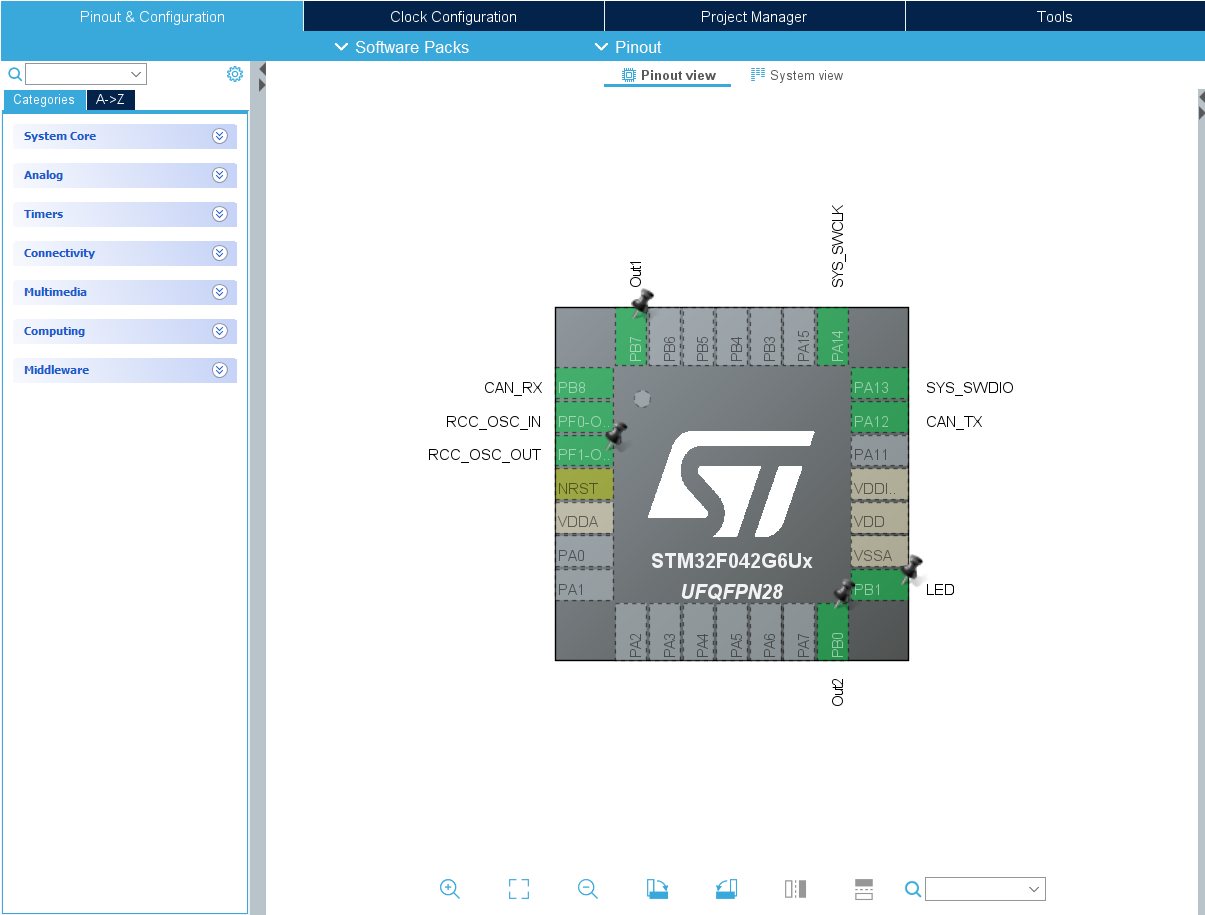Open the Software Packs dropdown menu
Screen dimensions: 1205x915
pyautogui.click(x=401, y=47)
